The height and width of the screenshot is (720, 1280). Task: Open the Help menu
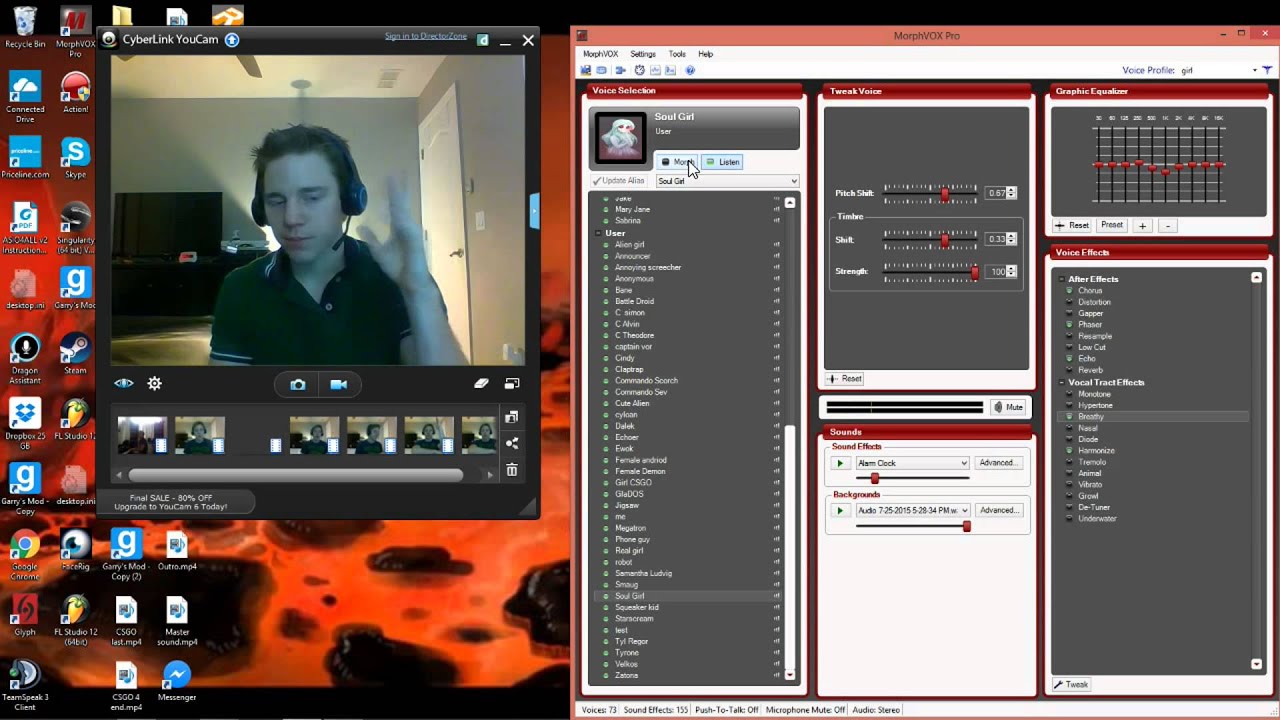706,54
